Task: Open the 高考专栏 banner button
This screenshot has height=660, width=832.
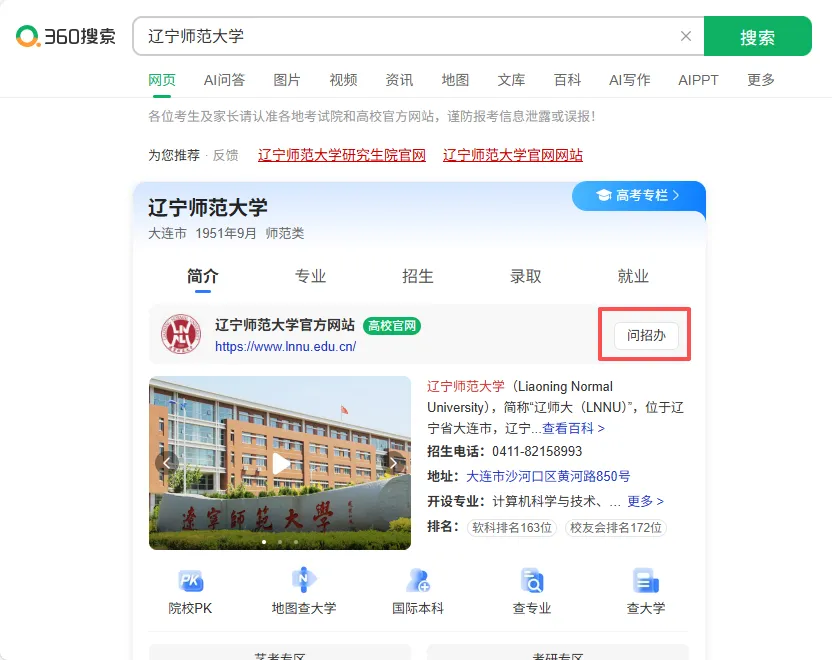Action: (x=638, y=195)
